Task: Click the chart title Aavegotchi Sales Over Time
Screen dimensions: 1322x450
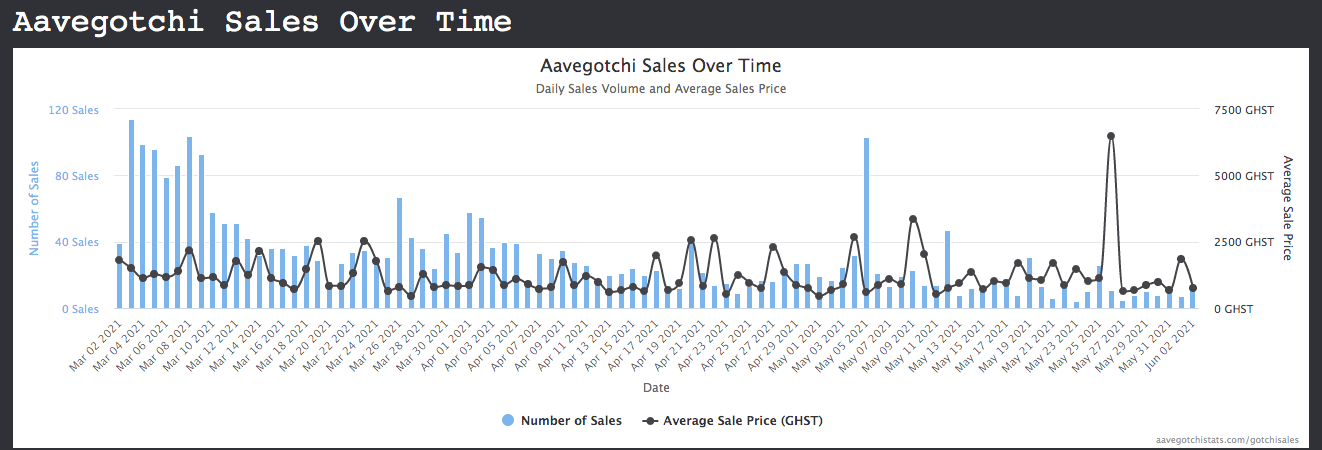Action: coord(661,66)
